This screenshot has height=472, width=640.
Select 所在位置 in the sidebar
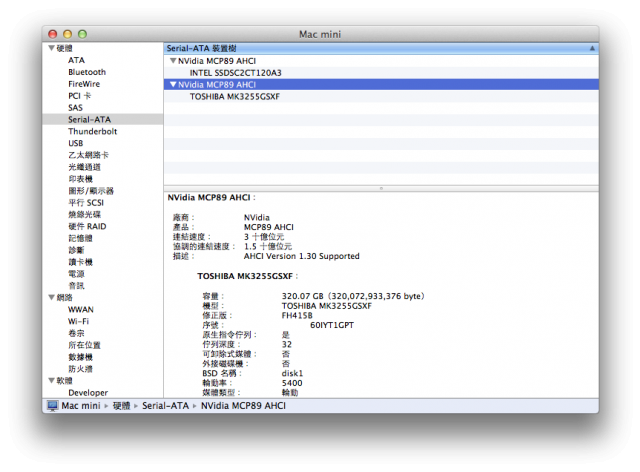[x=84, y=345]
